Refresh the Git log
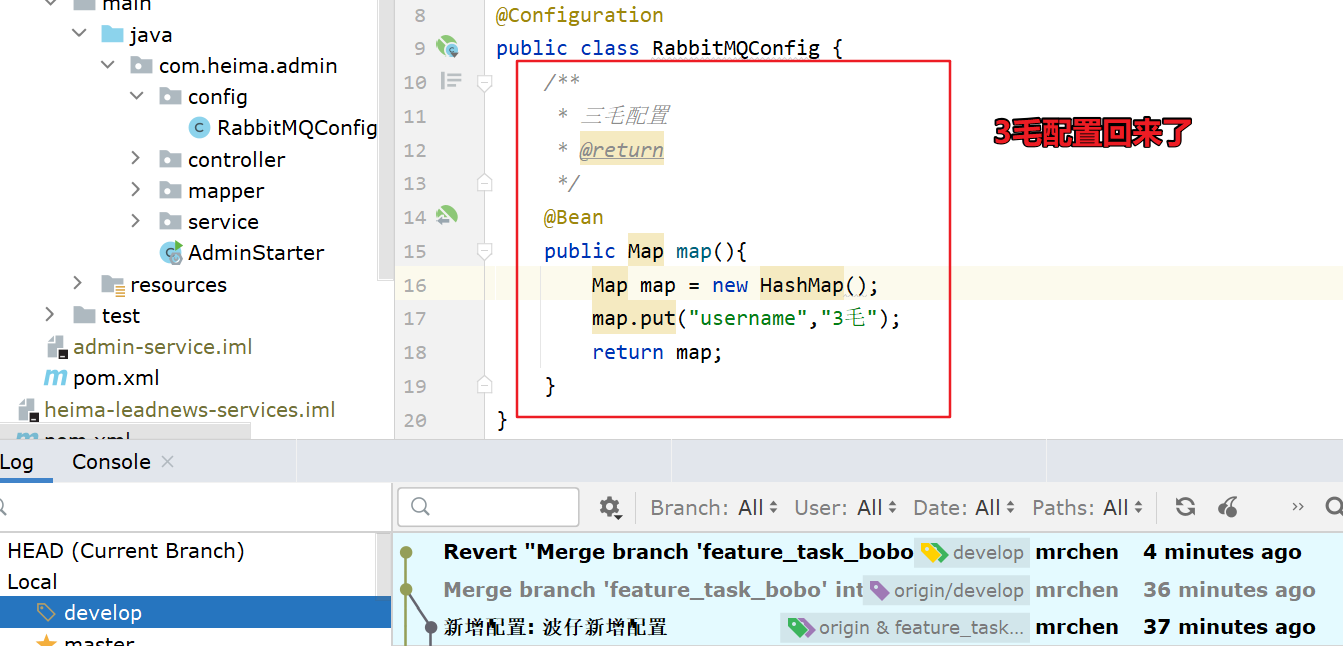This screenshot has height=646, width=1343. 1185,507
